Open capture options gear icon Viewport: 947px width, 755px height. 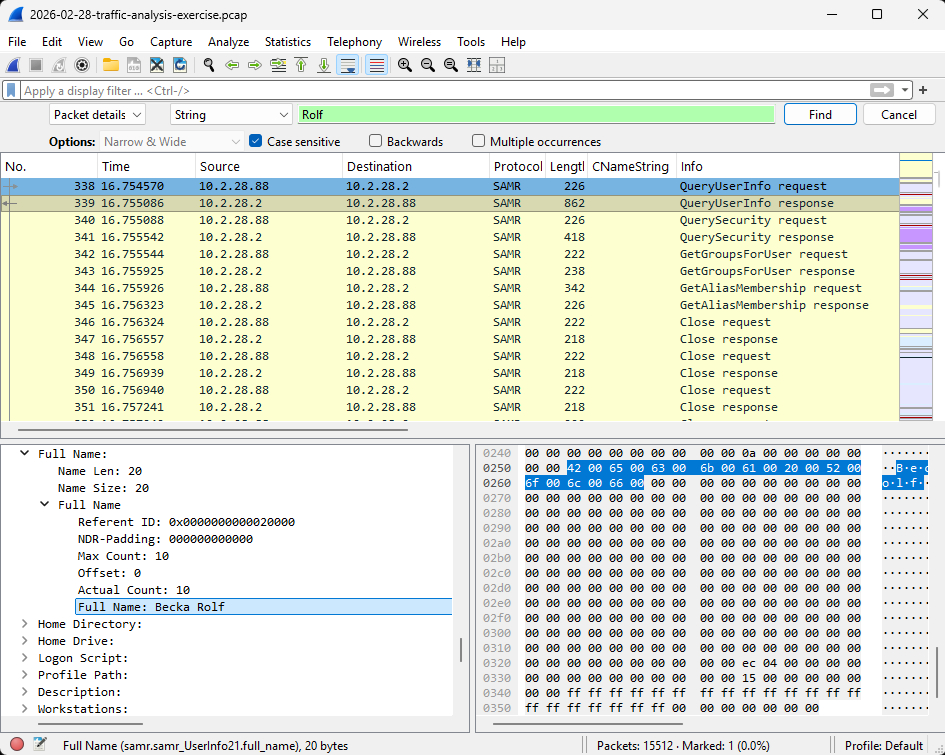(82, 65)
